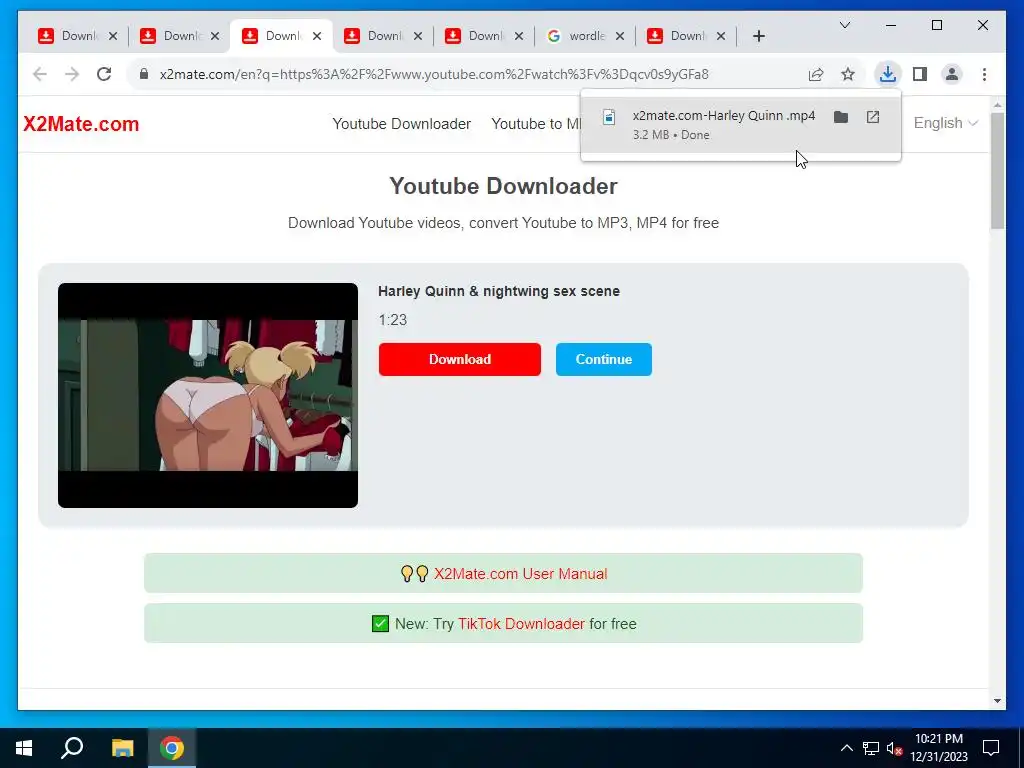Click the red Download button

coord(459,359)
